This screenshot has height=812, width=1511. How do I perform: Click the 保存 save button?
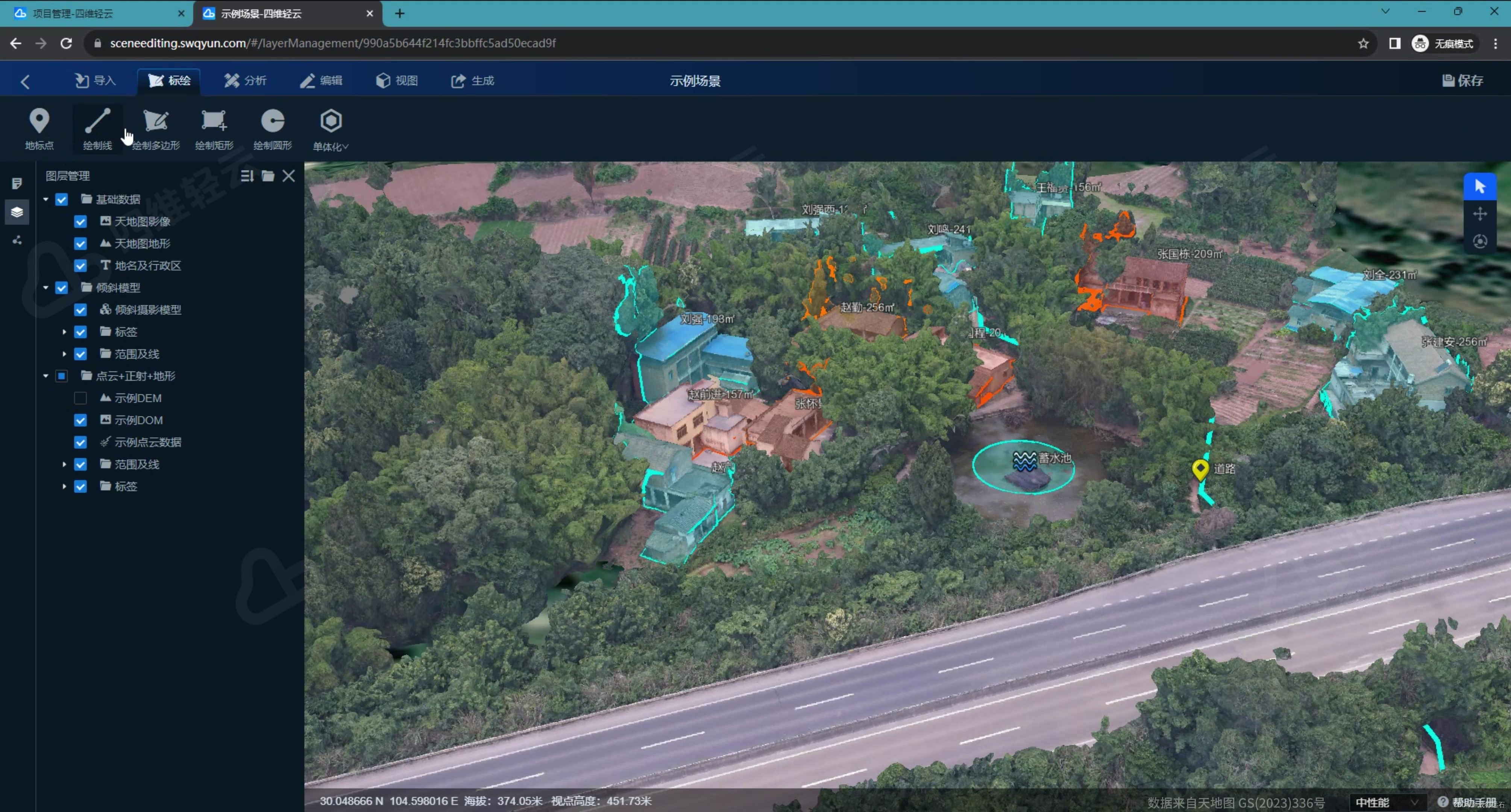click(x=1462, y=80)
